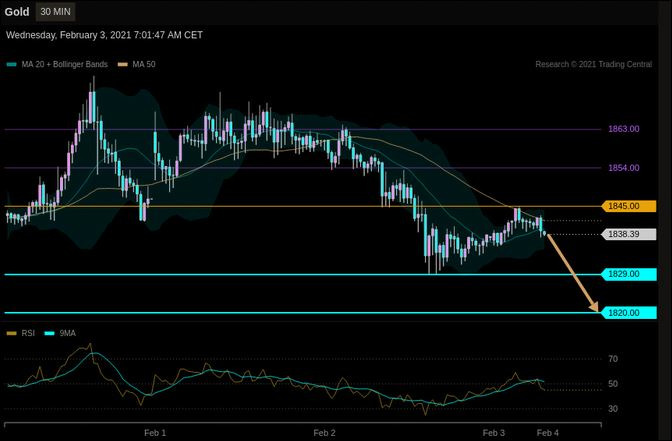672x441 pixels.
Task: Click the Research © 2021 Trading Central credit
Action: [x=594, y=64]
